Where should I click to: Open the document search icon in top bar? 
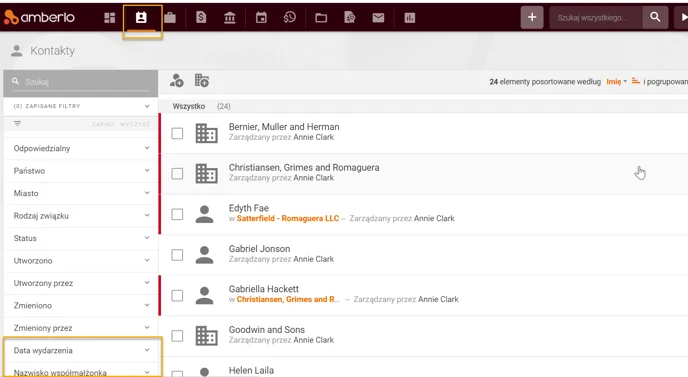(350, 18)
